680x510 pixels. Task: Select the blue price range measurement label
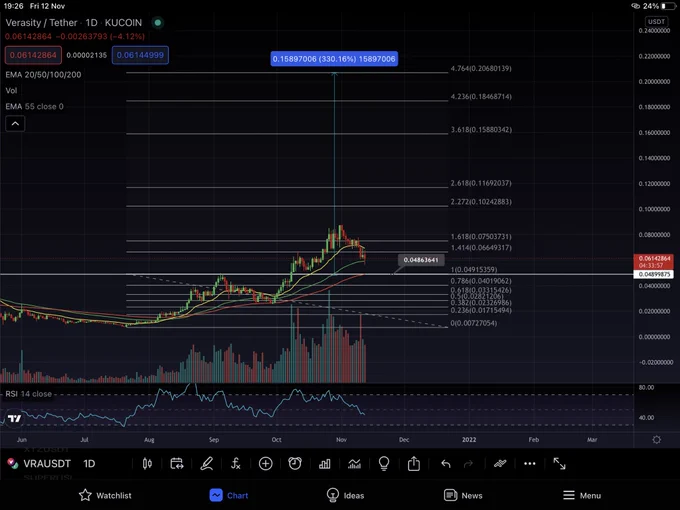[x=334, y=59]
